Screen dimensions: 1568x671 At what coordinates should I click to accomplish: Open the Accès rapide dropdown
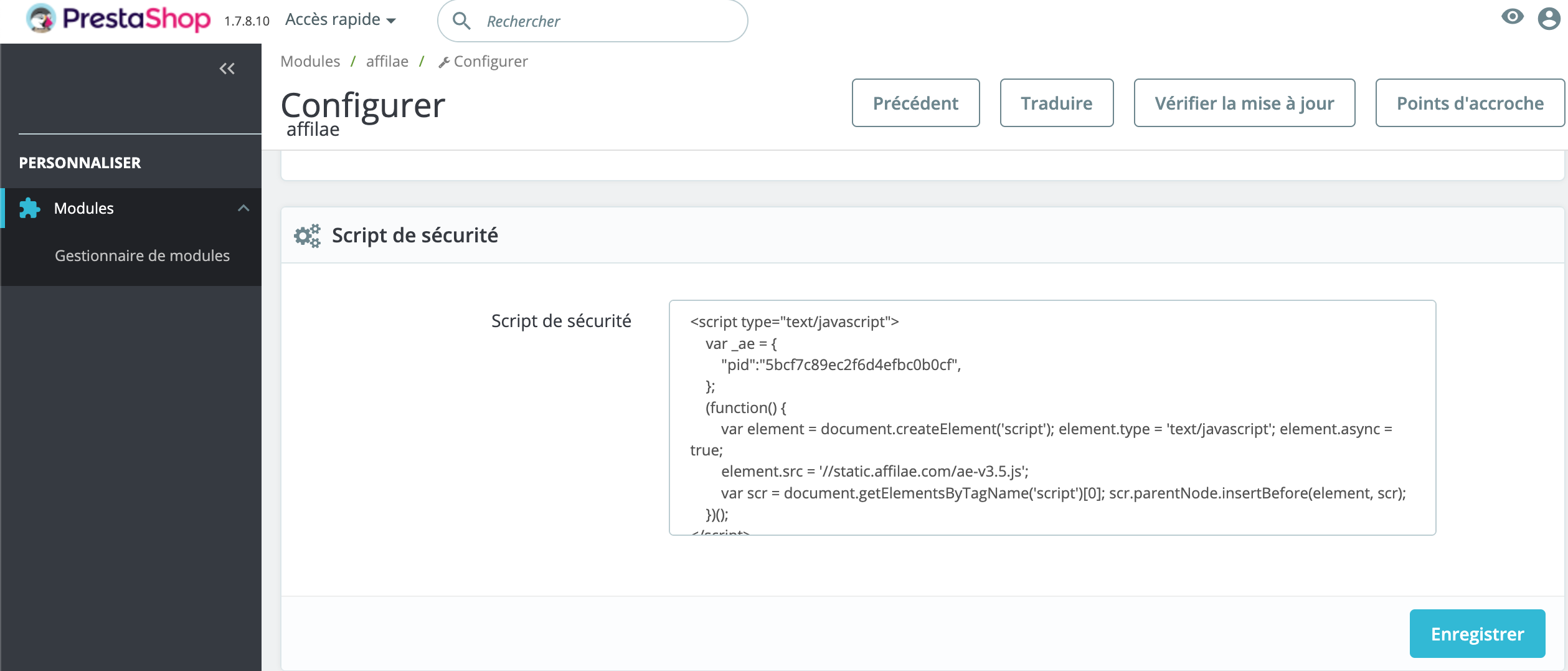[x=341, y=19]
